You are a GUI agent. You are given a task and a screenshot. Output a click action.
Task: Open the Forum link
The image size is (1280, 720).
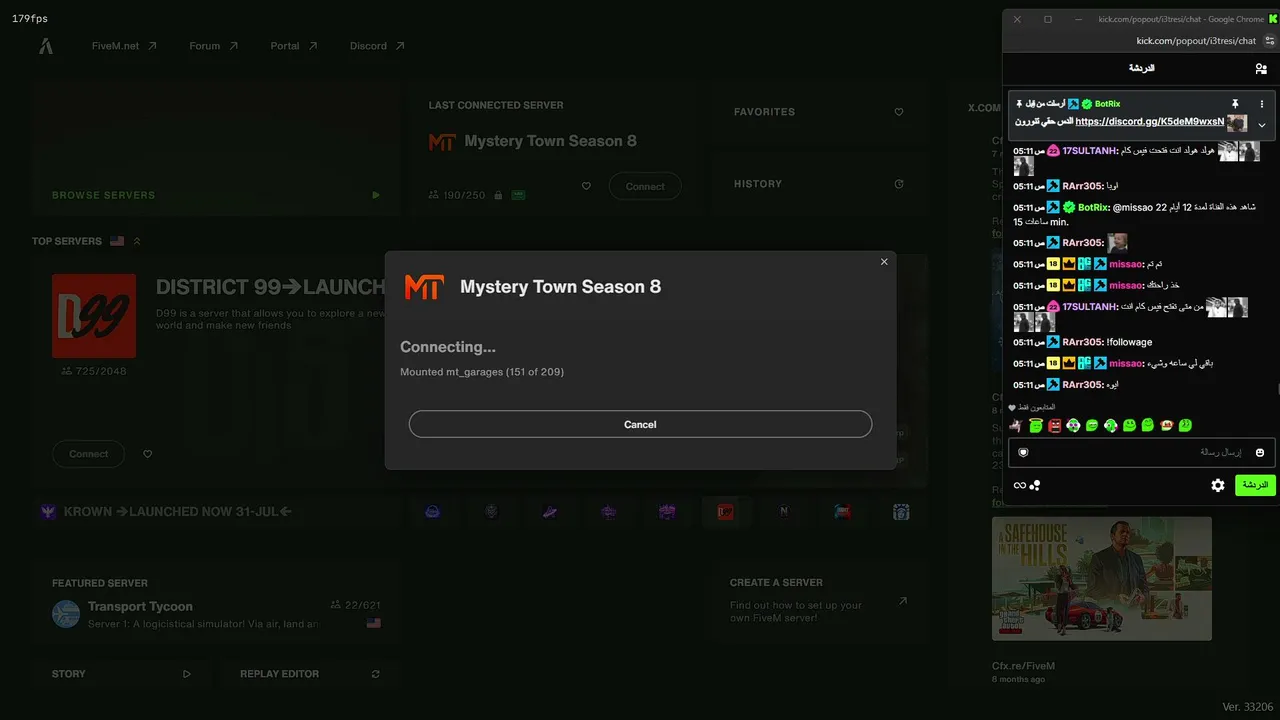[x=214, y=46]
